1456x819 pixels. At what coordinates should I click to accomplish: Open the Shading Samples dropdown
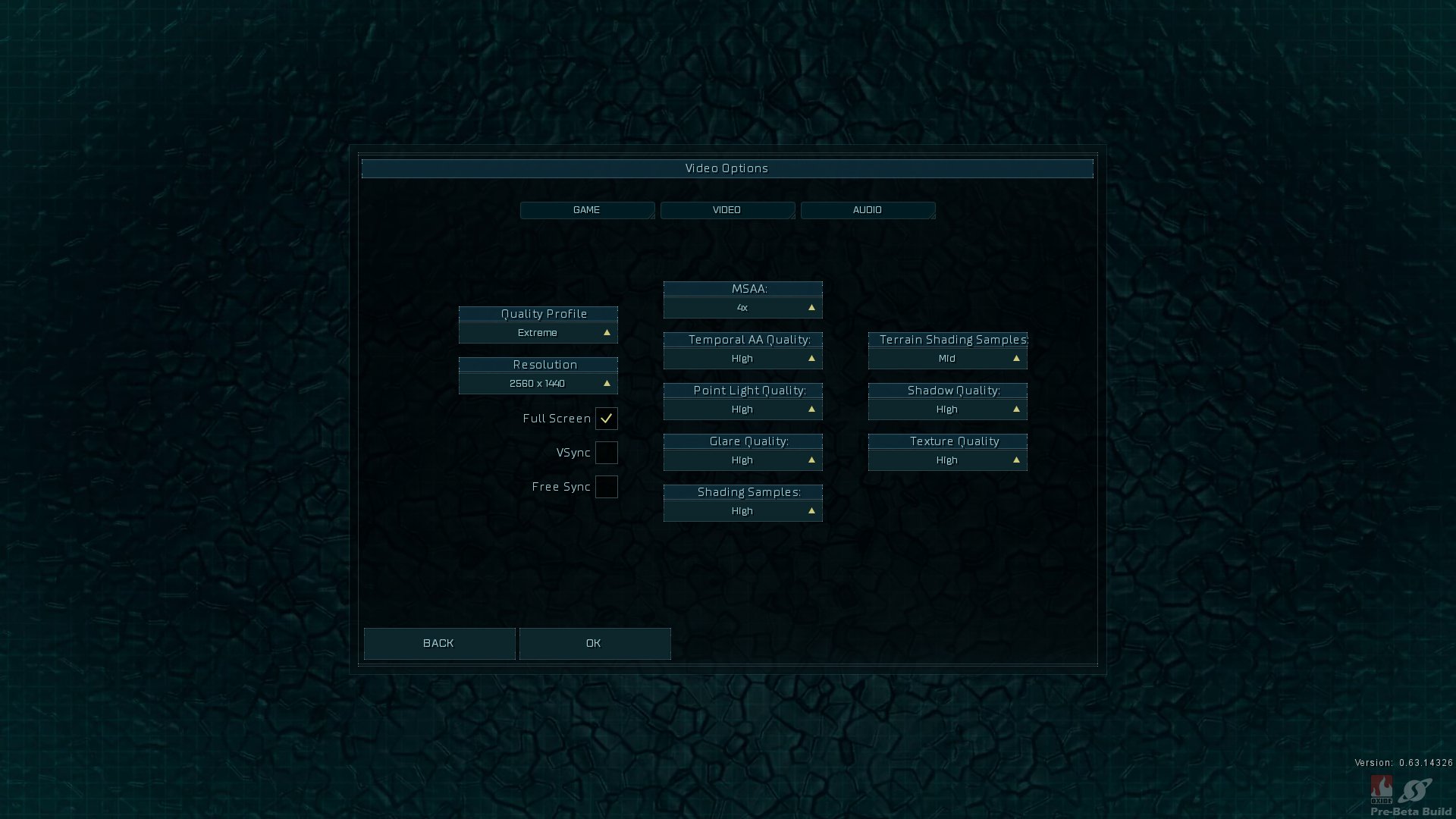pos(742,511)
